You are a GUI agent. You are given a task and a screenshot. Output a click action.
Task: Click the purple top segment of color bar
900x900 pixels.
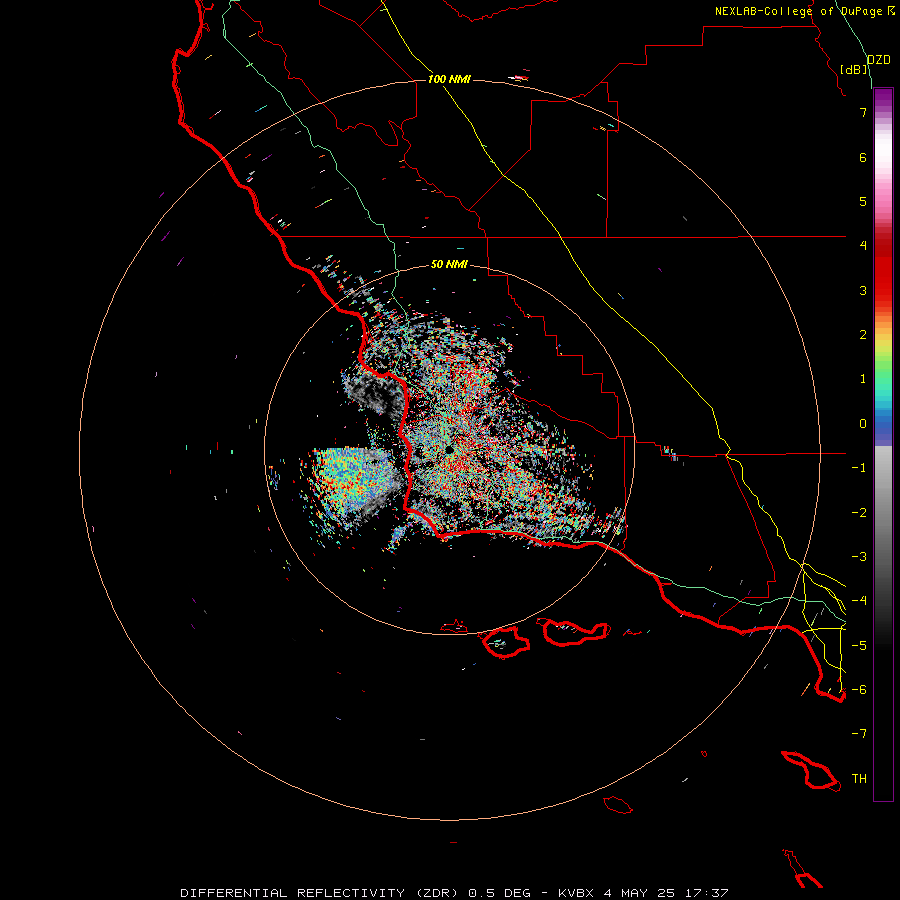[x=883, y=99]
